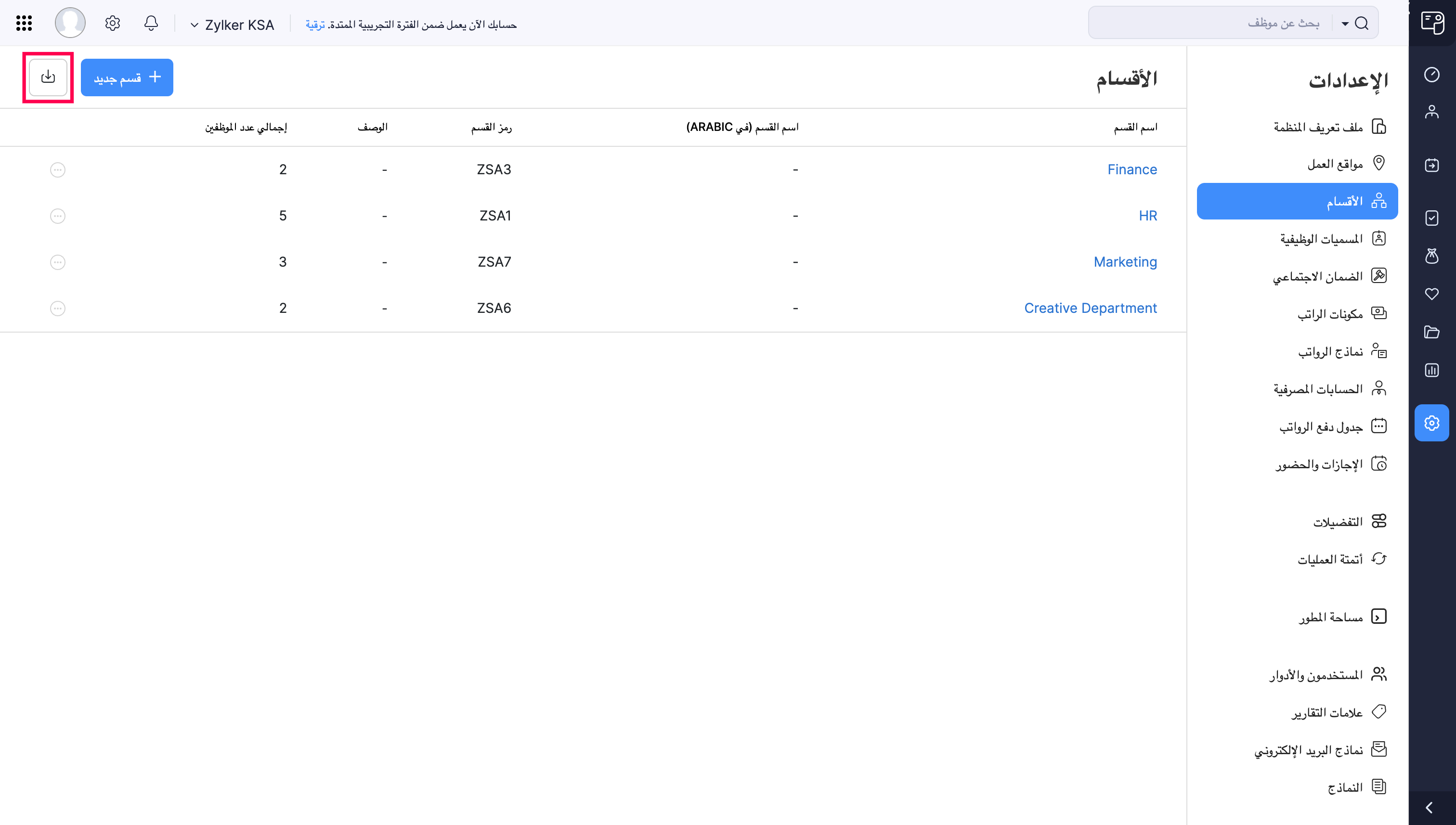Viewport: 1456px width, 825px height.
Task: Open the approvals checkmark icon on the right rail
Action: pos(1433,218)
